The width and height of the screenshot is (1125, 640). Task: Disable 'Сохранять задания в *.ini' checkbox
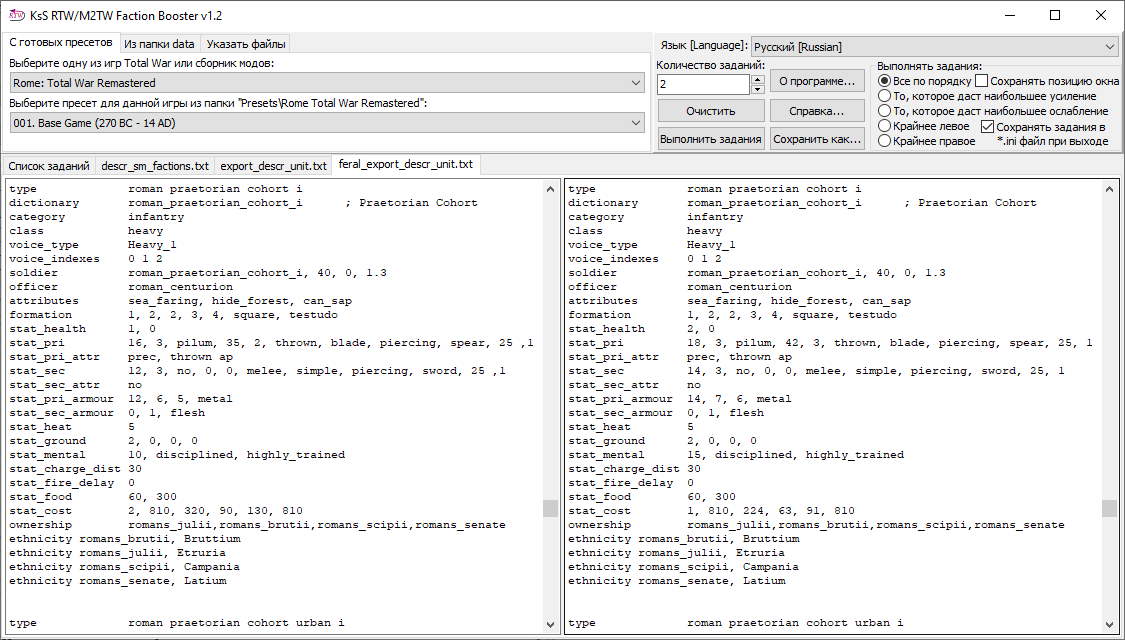click(x=988, y=127)
